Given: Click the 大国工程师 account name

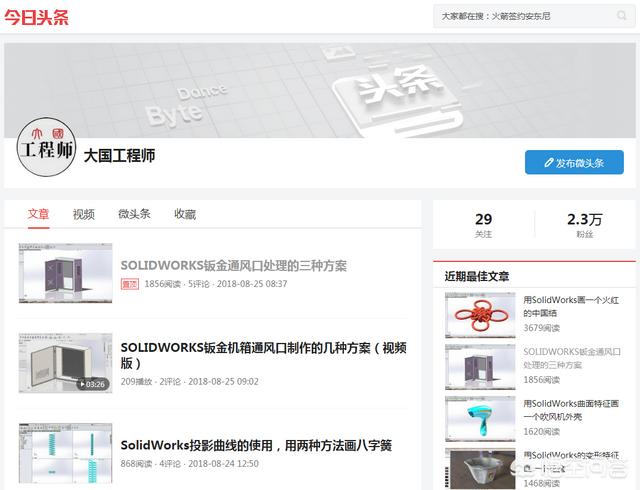Looking at the screenshot, I should pos(119,156).
